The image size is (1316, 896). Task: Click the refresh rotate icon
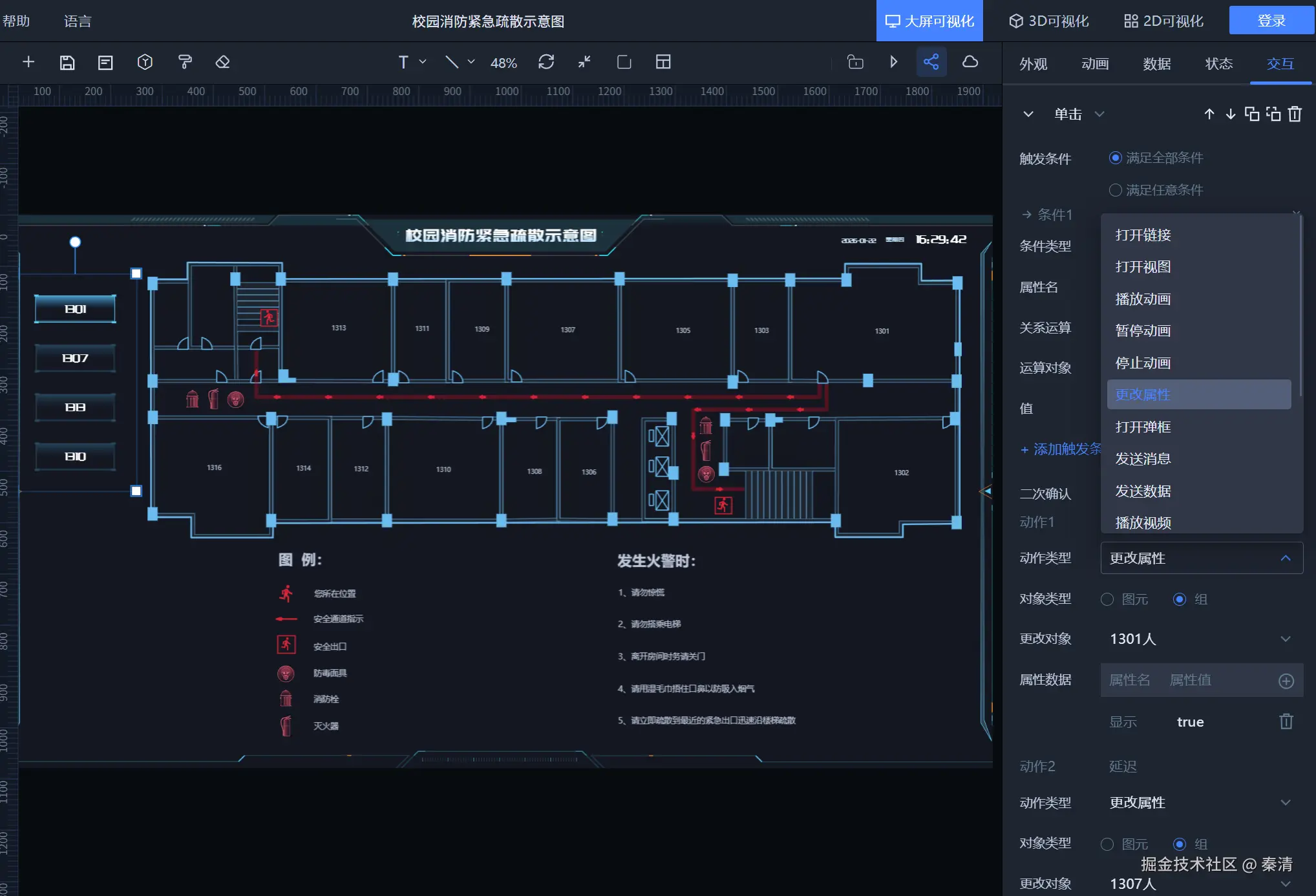pyautogui.click(x=546, y=62)
